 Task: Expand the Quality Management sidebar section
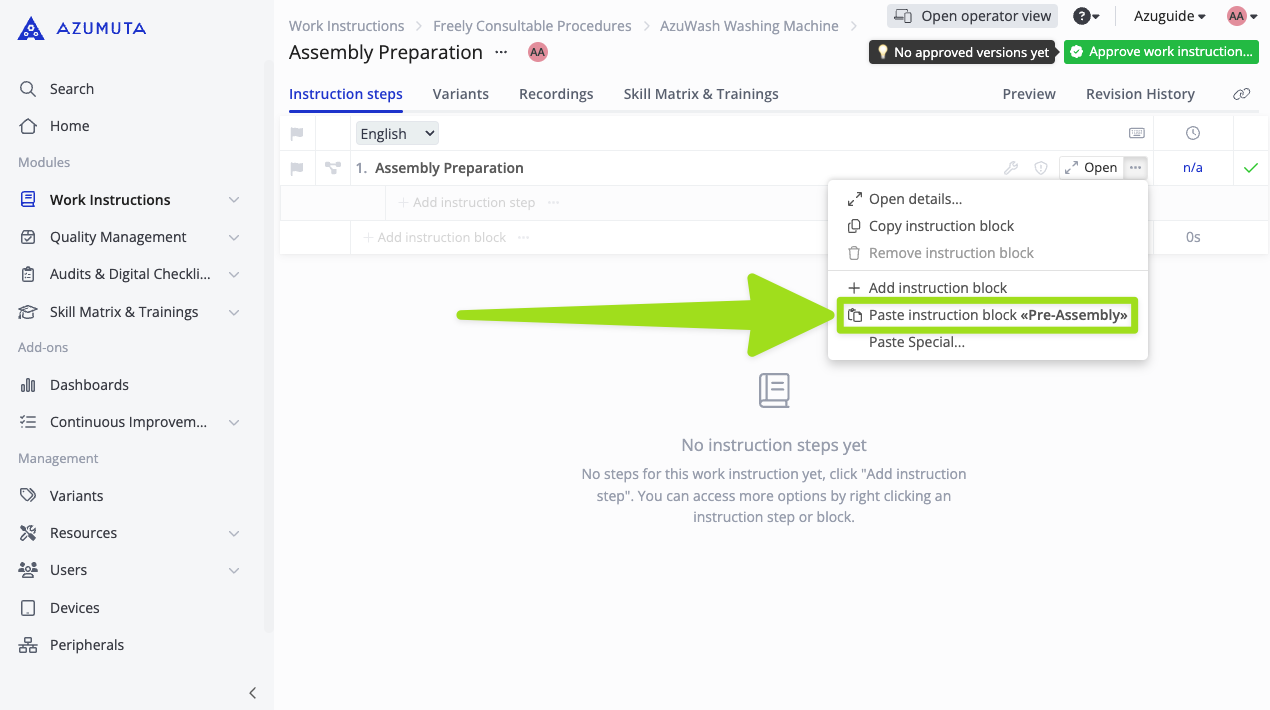click(233, 237)
